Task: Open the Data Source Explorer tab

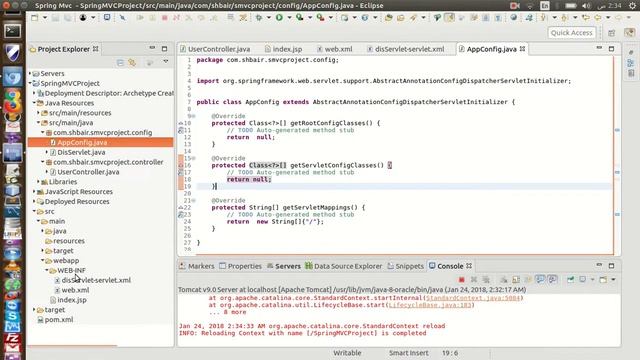Action: click(x=344, y=266)
